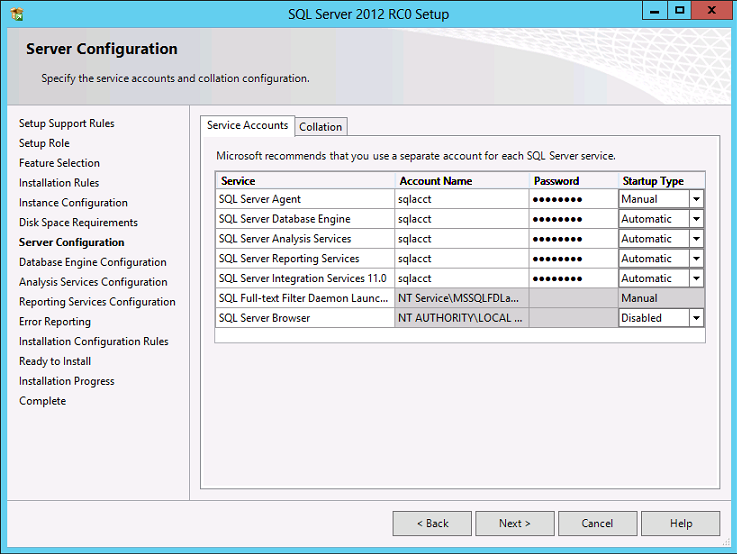Click the Startup Type column header
This screenshot has width=737, height=554.
click(661, 181)
